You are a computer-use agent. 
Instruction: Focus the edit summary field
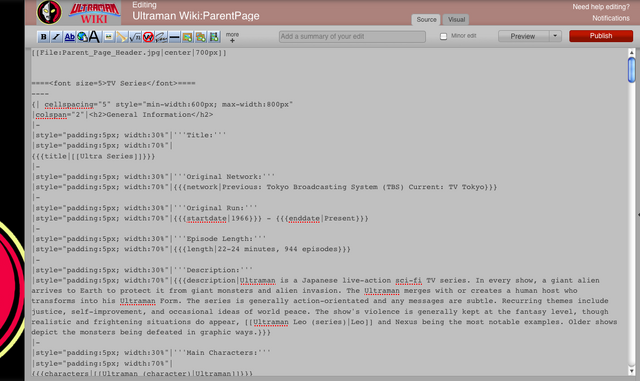coord(352,36)
